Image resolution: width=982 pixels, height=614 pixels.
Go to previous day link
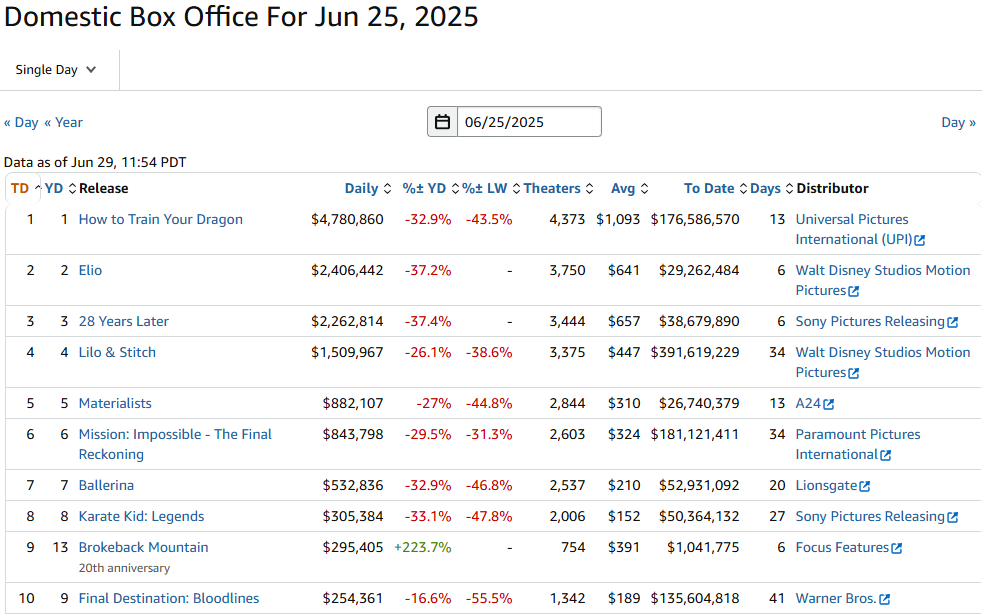21,122
